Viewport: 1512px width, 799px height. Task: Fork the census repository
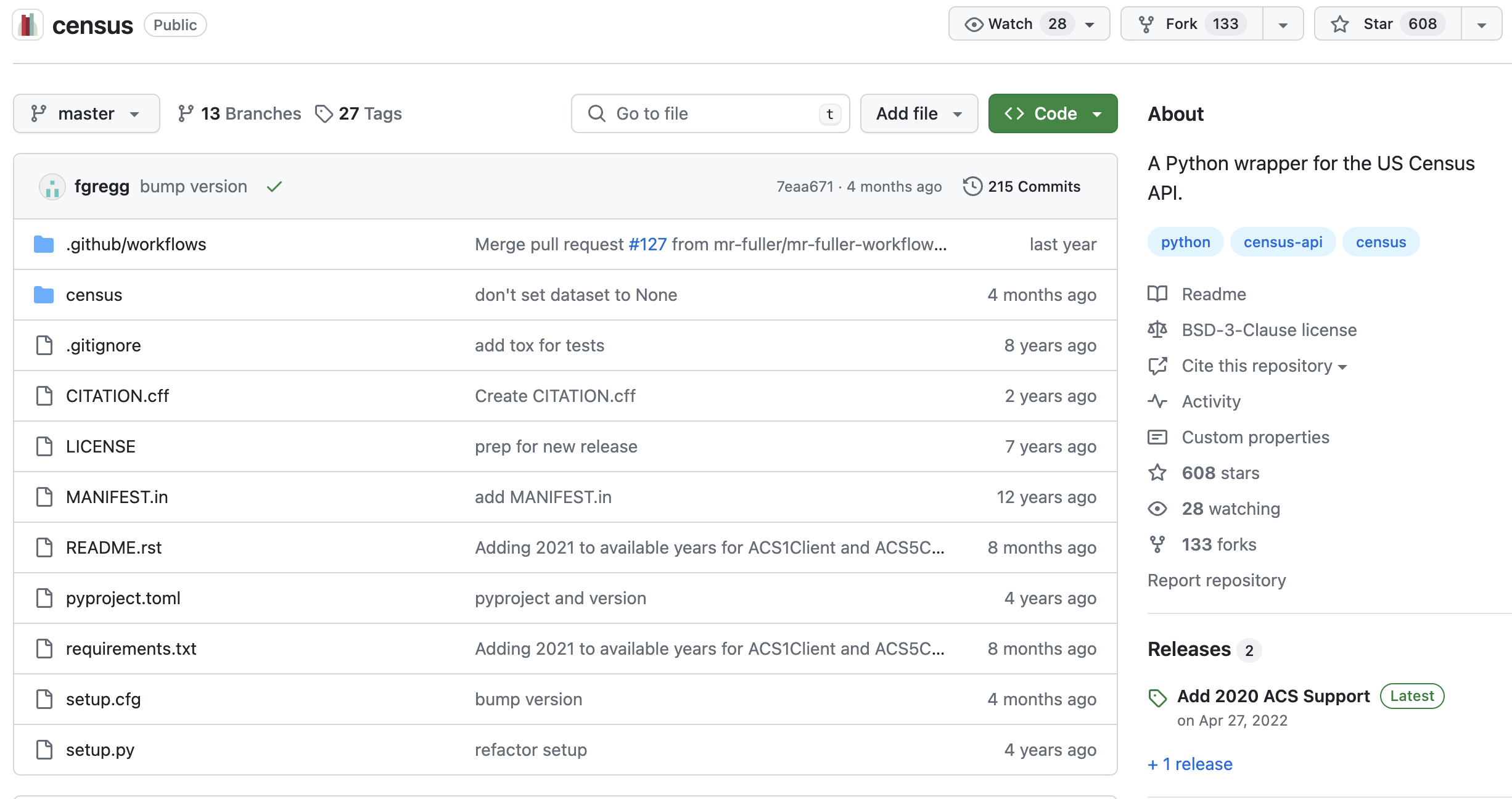1191,24
